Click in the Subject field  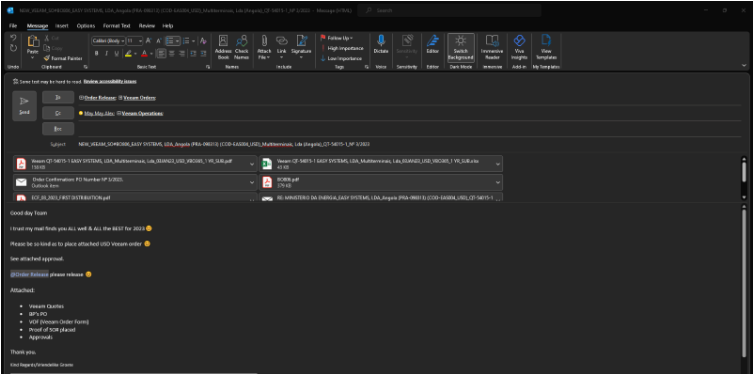click(409, 144)
